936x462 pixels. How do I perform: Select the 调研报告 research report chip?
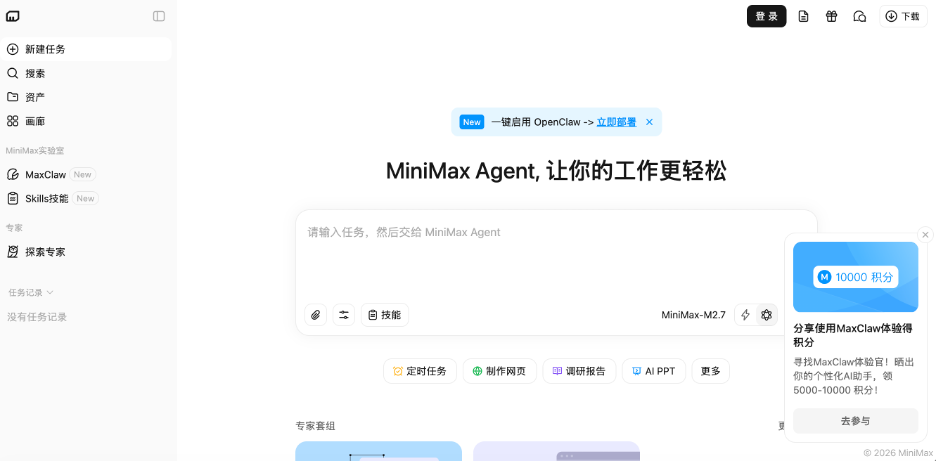(579, 371)
